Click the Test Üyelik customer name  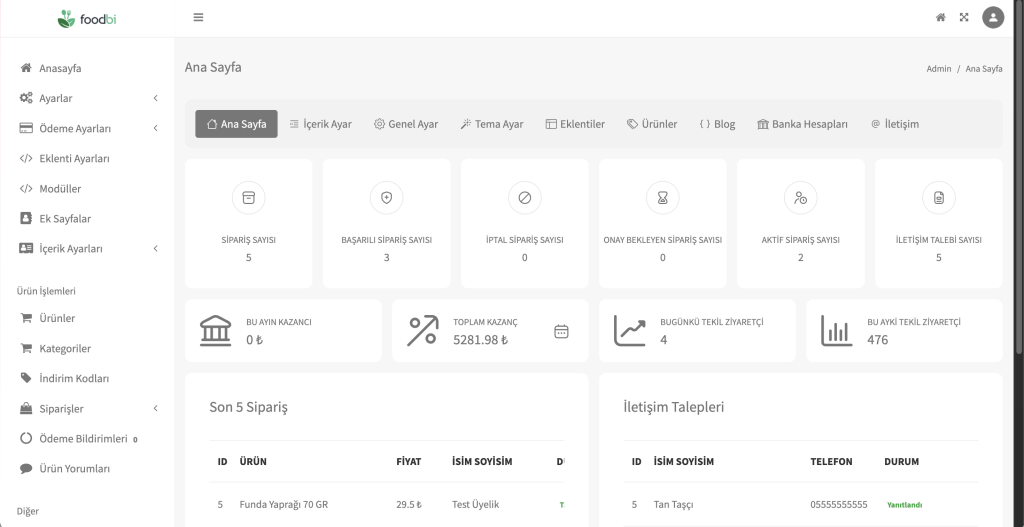tap(475, 504)
